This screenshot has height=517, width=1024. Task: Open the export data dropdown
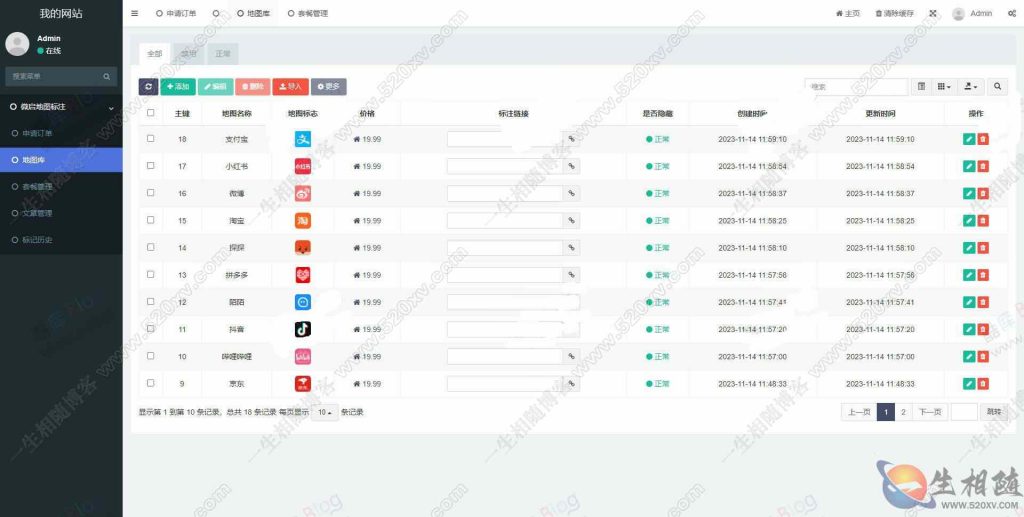(970, 86)
